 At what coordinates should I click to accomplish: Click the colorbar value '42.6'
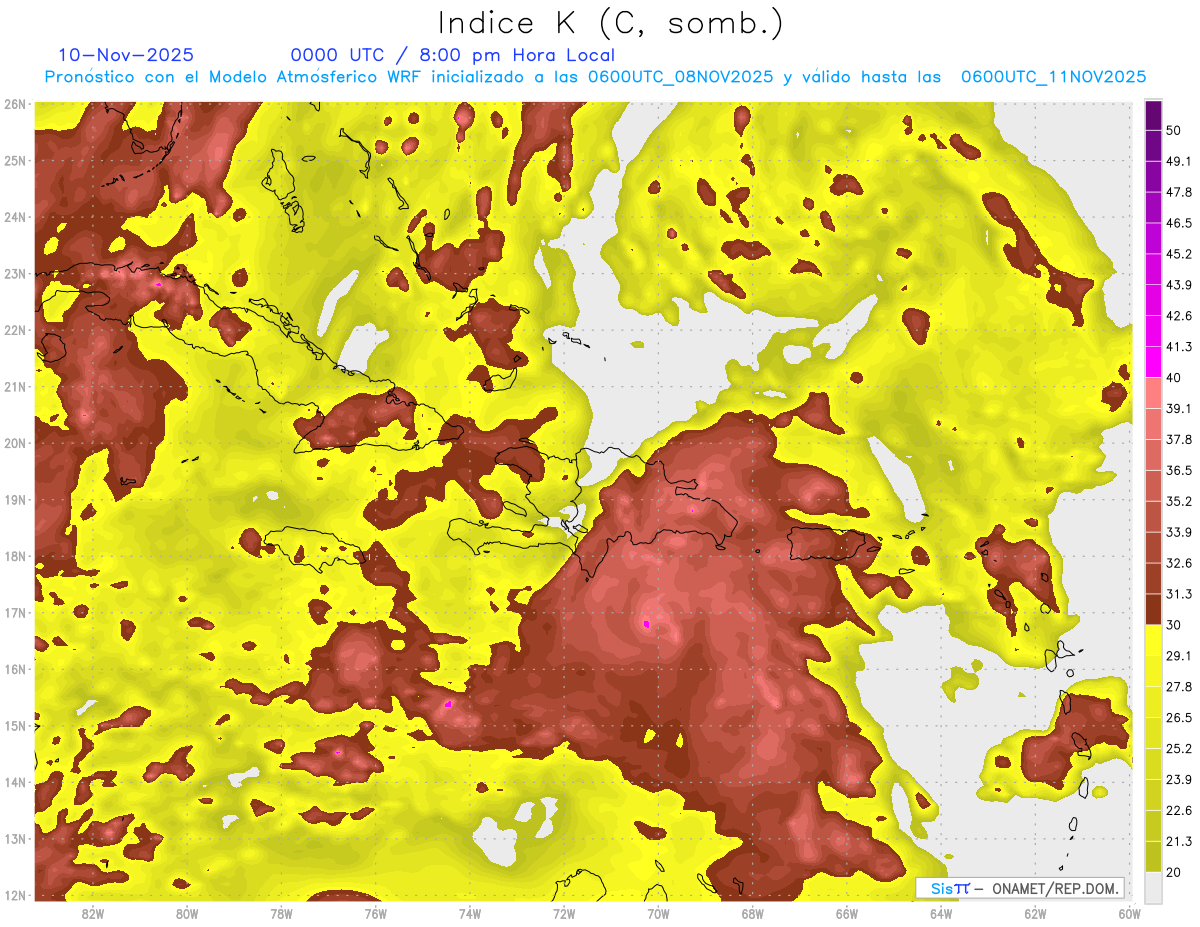coord(1178,316)
